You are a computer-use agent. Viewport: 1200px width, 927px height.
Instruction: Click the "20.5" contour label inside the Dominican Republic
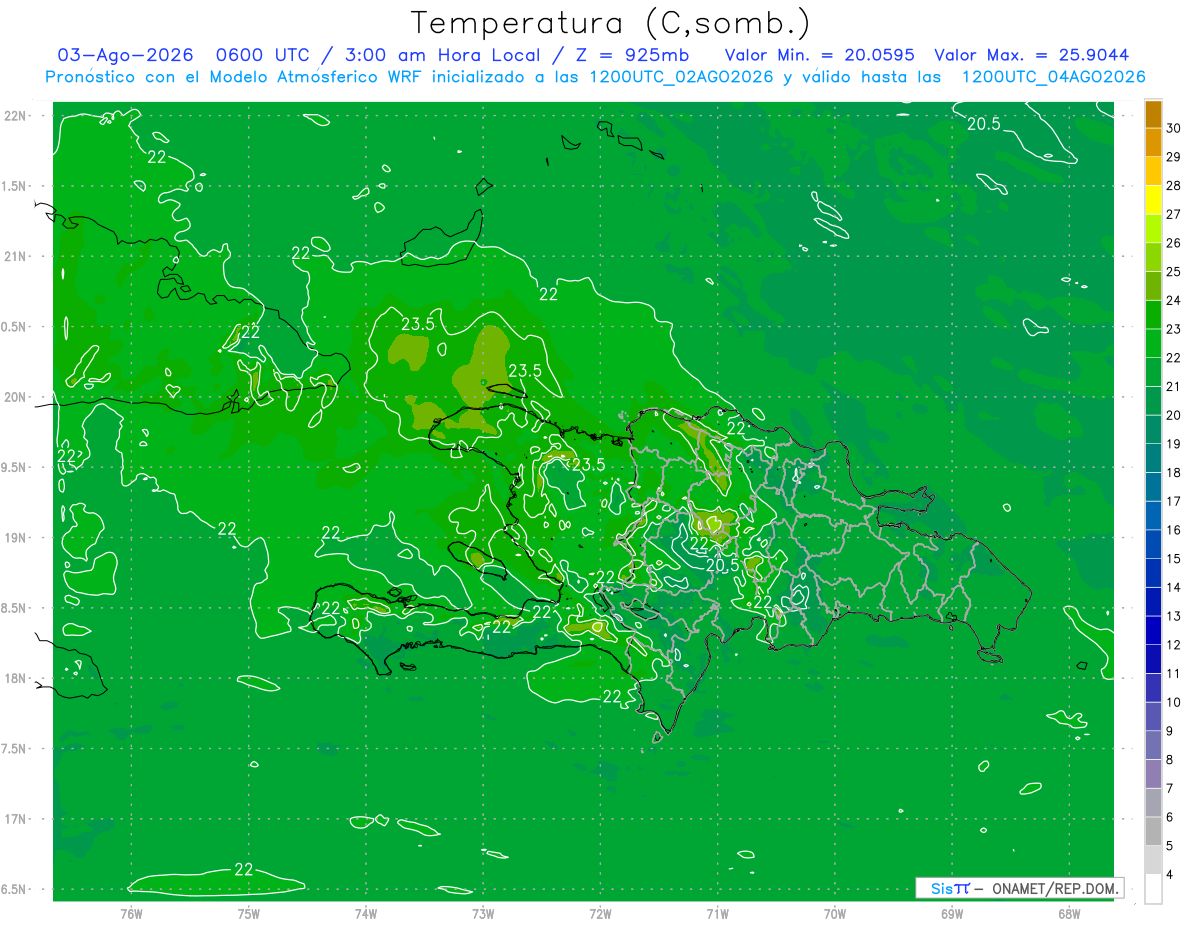pos(722,565)
